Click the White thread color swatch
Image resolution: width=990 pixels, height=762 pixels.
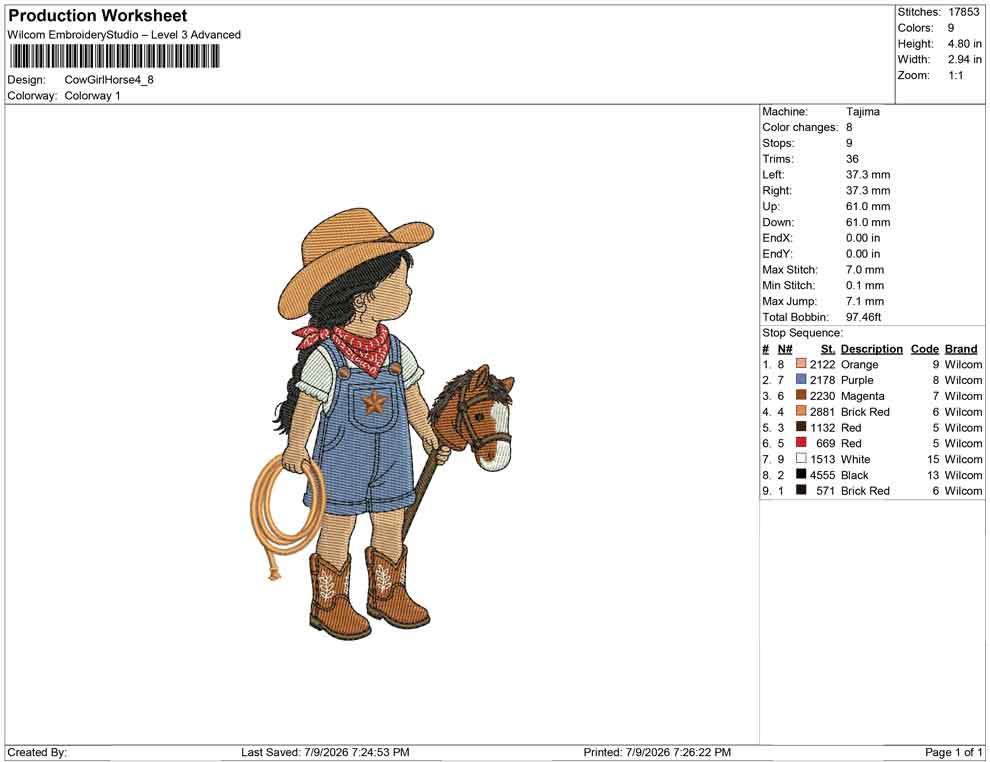click(x=801, y=458)
